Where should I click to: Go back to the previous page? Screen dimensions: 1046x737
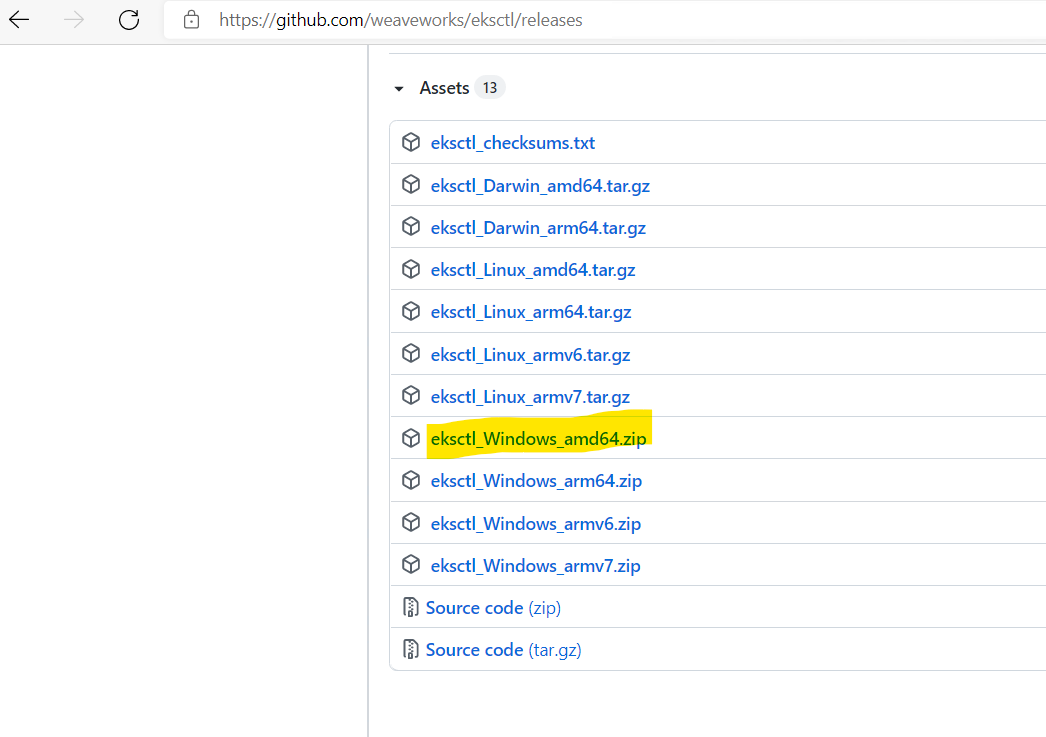19,20
